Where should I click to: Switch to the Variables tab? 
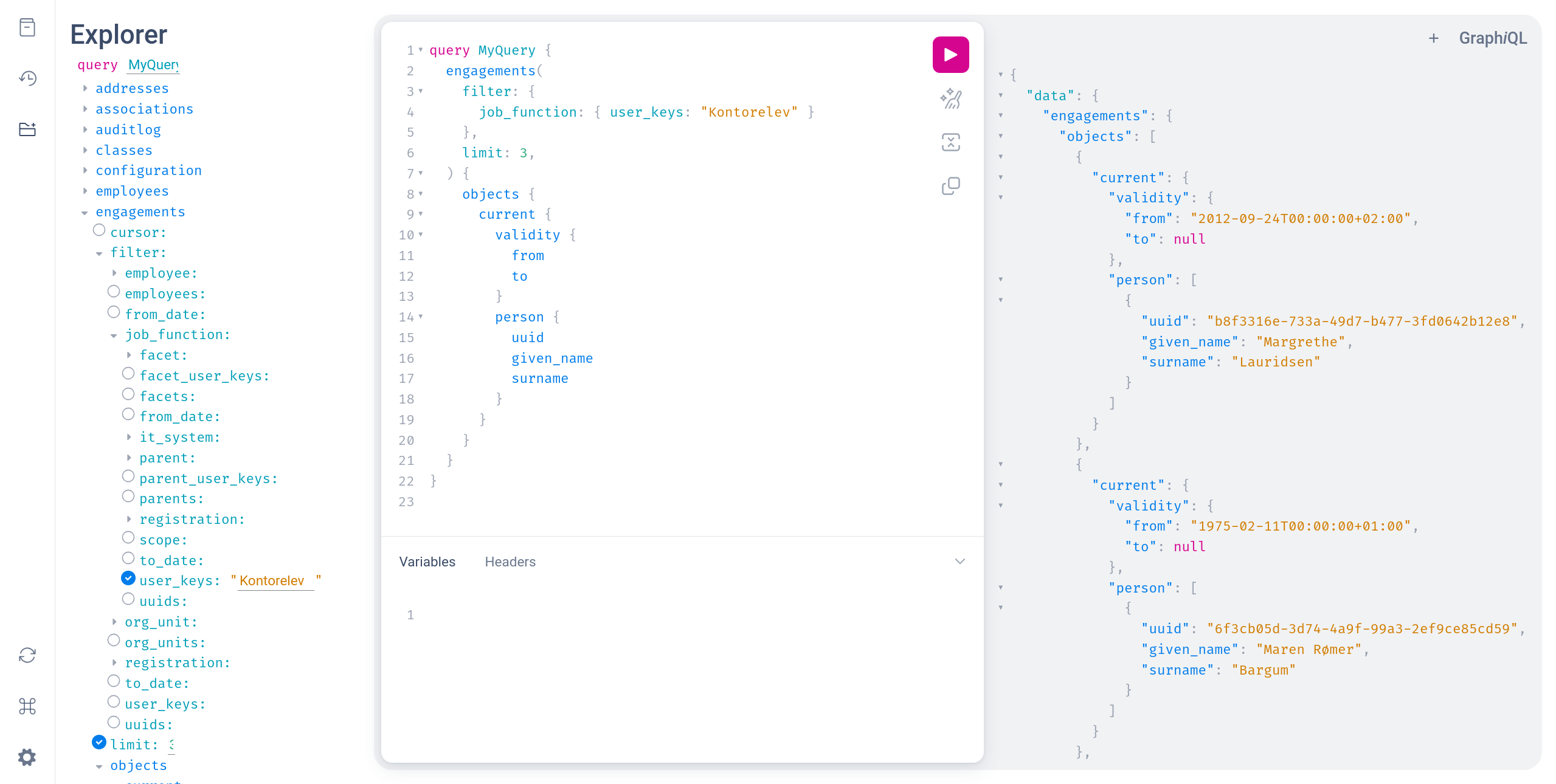[x=427, y=562]
